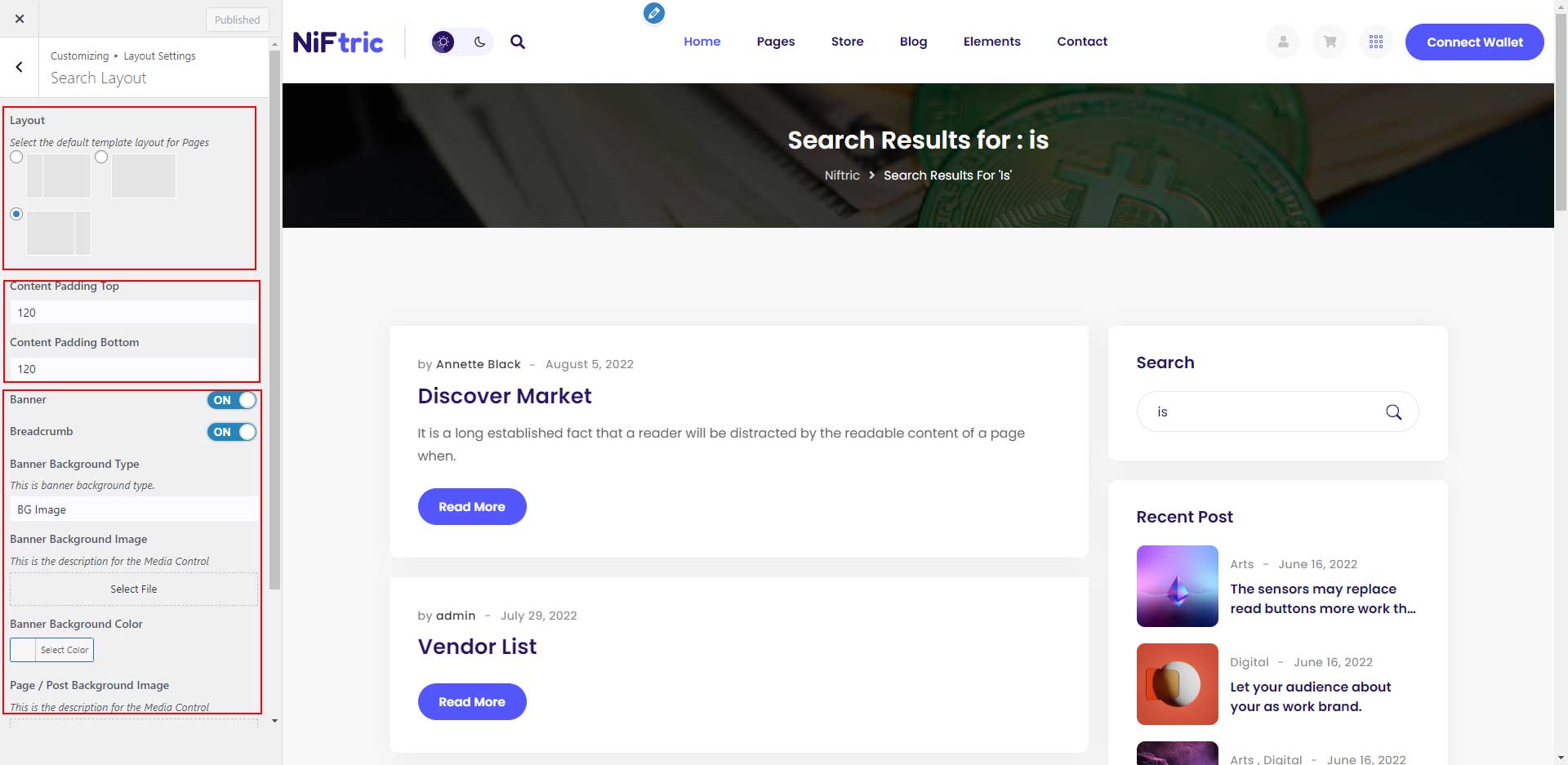Go back to Layout Settings
The width and height of the screenshot is (1568, 765).
[x=20, y=67]
